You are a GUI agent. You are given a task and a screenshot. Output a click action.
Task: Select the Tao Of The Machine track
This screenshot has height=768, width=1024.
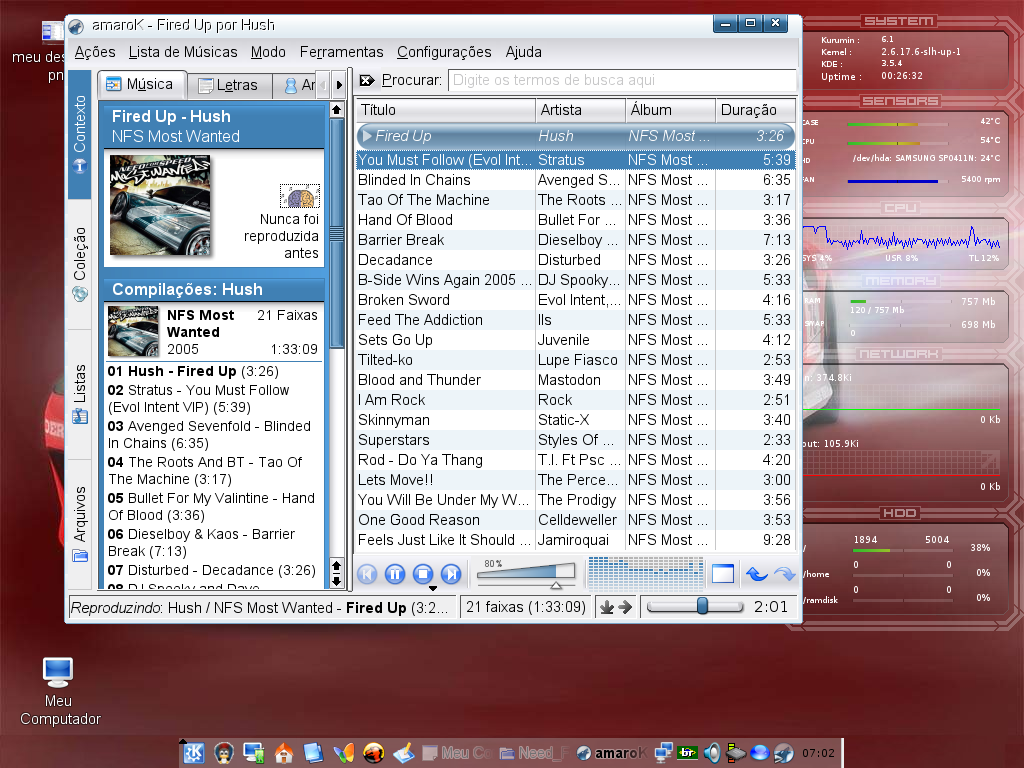(575, 200)
